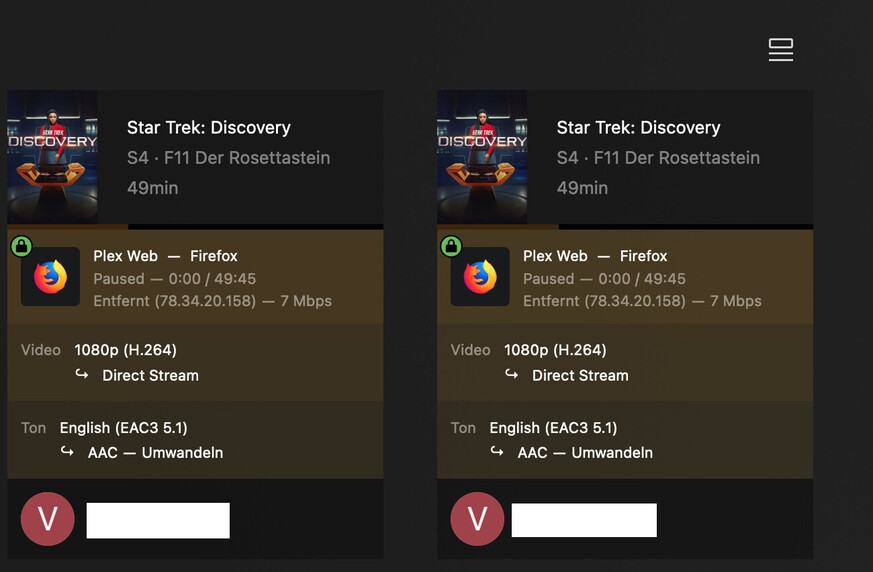Image resolution: width=873 pixels, height=572 pixels.
Task: Click left card Video 1080p (H.264) row
Action: pyautogui.click(x=125, y=350)
